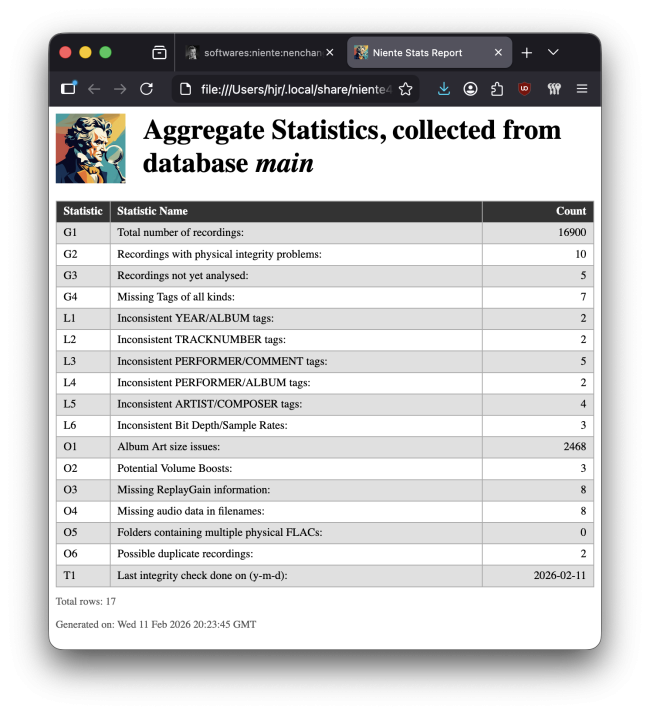The width and height of the screenshot is (650, 714).
Task: Open the Extensions puzzle-piece icon
Action: click(497, 89)
